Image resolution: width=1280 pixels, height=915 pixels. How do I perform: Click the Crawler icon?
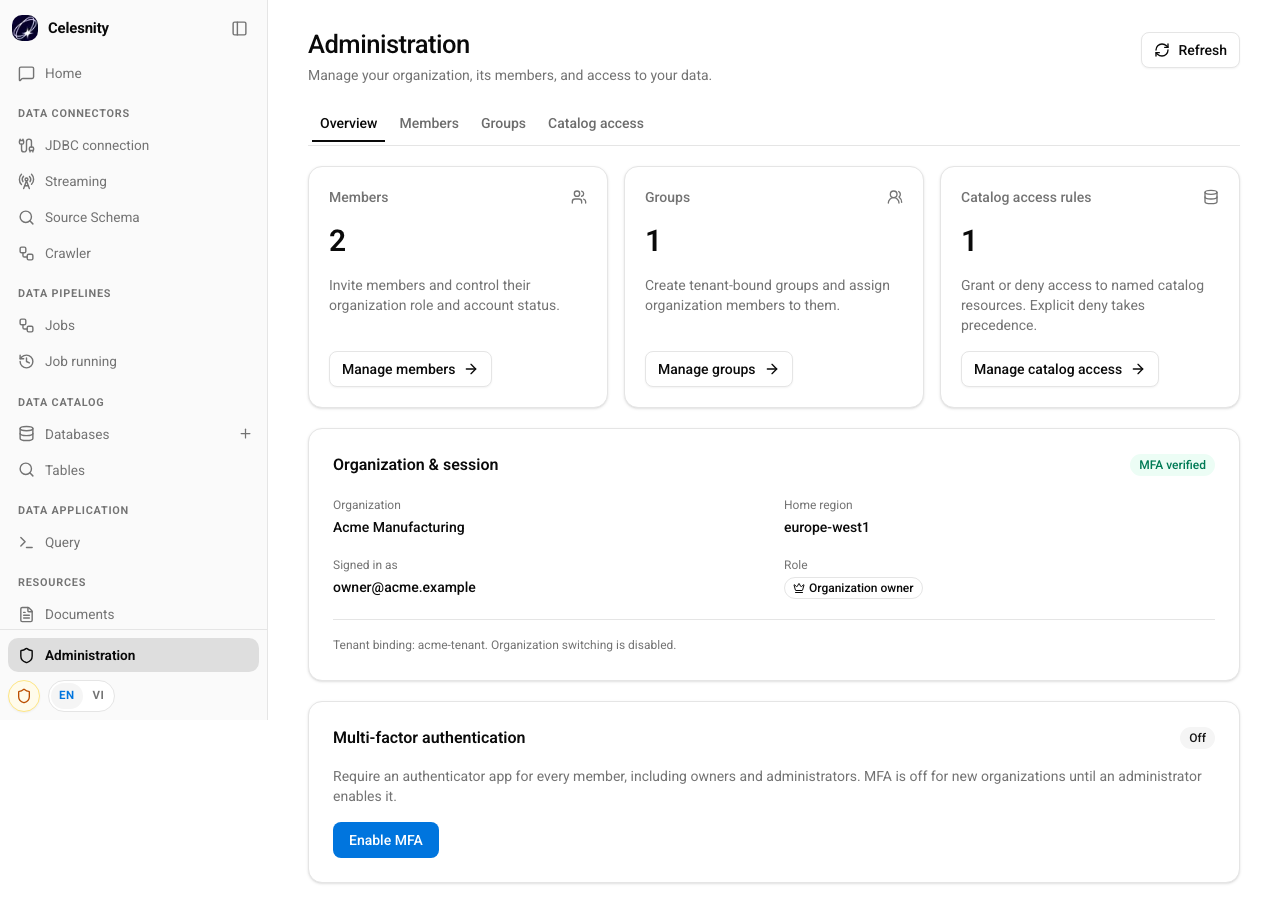click(27, 253)
